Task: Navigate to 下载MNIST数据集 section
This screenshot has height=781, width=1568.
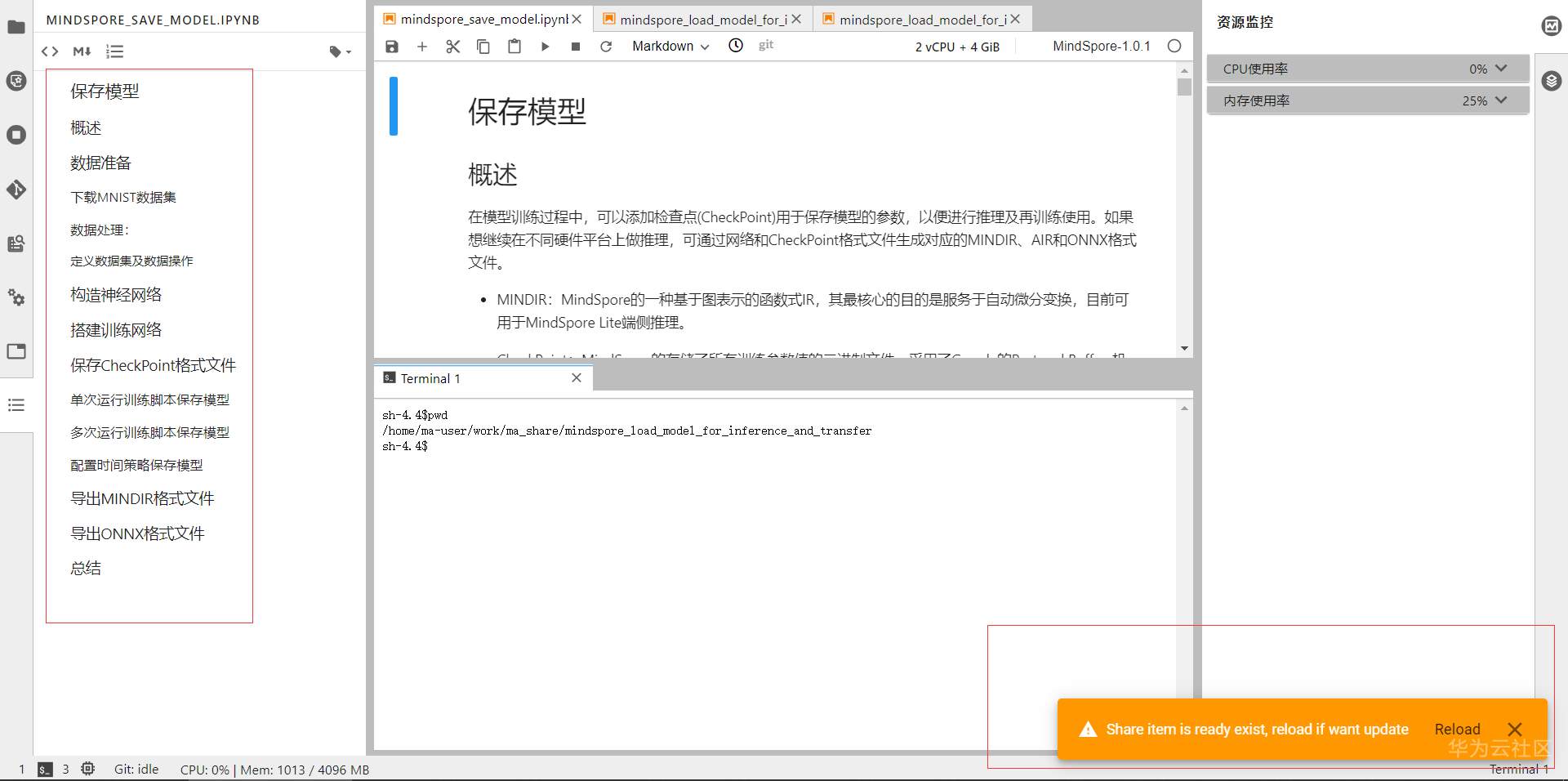Action: 123,197
